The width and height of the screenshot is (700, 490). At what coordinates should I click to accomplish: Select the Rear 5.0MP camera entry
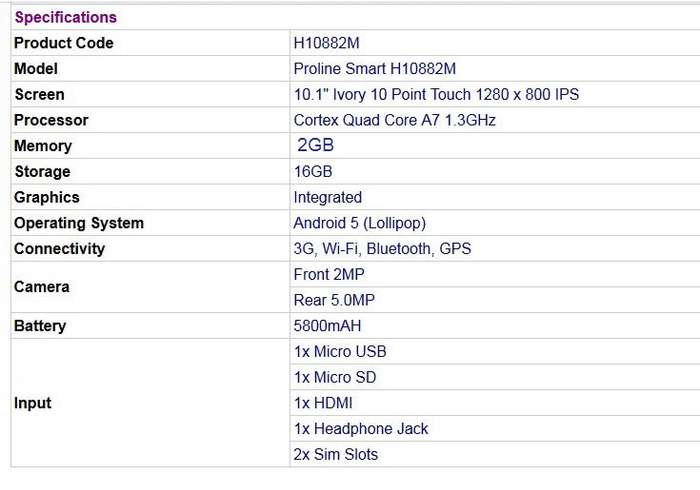coord(334,300)
